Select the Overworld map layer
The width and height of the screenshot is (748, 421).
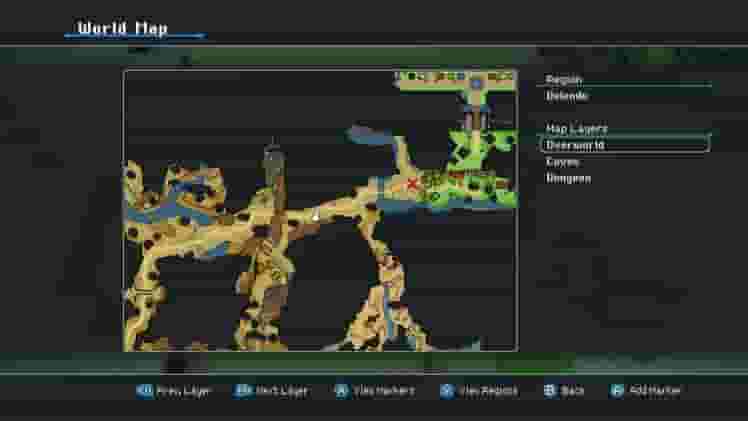(x=625, y=145)
